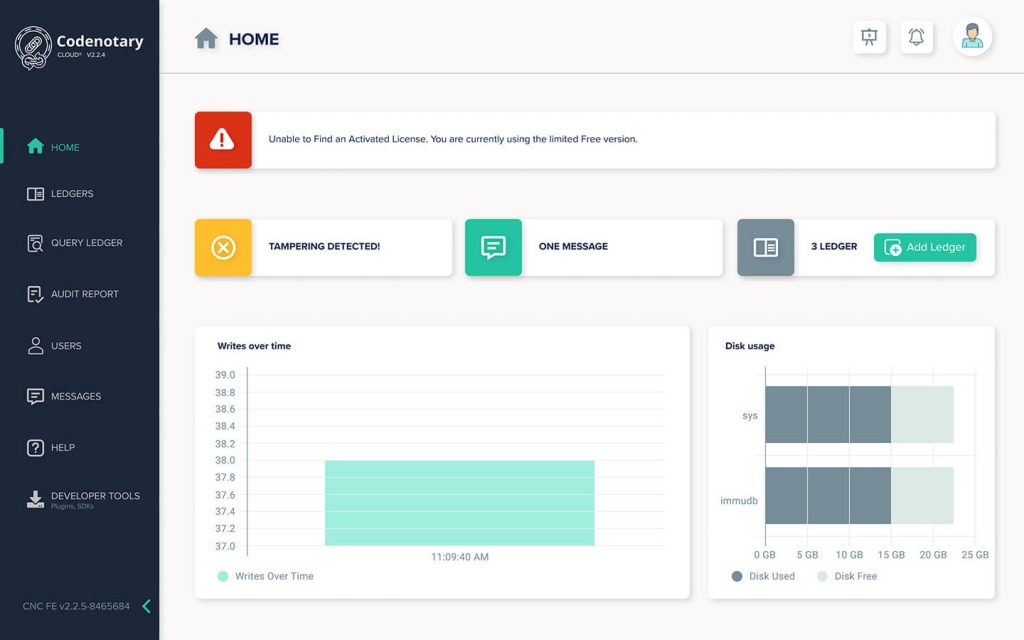The height and width of the screenshot is (640, 1024).
Task: Click the sys disk free bar segment
Action: [x=922, y=415]
